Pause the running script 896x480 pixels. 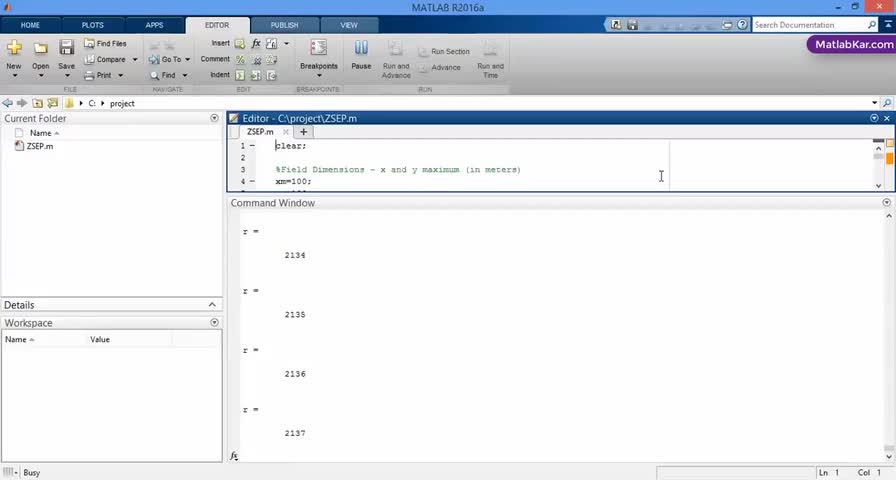pos(361,49)
